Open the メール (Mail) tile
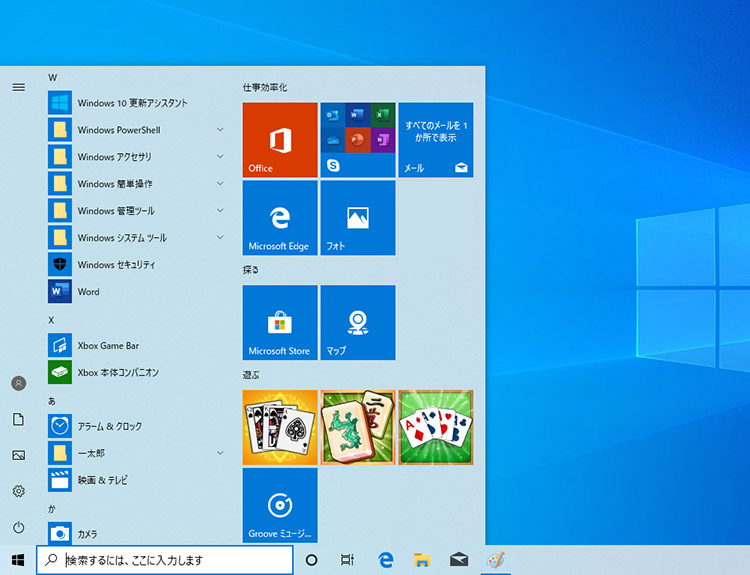This screenshot has width=750, height=575. point(436,139)
